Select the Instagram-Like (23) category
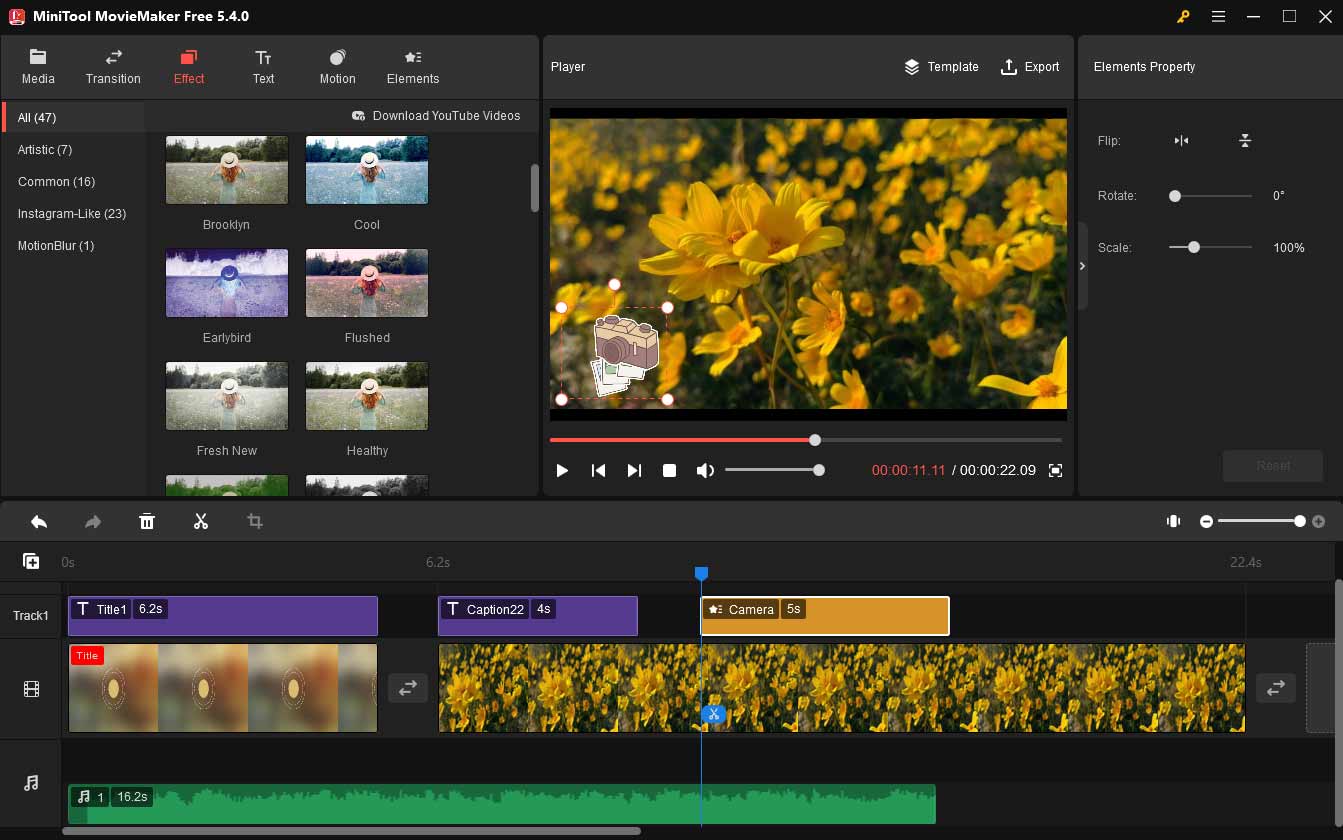 point(72,213)
